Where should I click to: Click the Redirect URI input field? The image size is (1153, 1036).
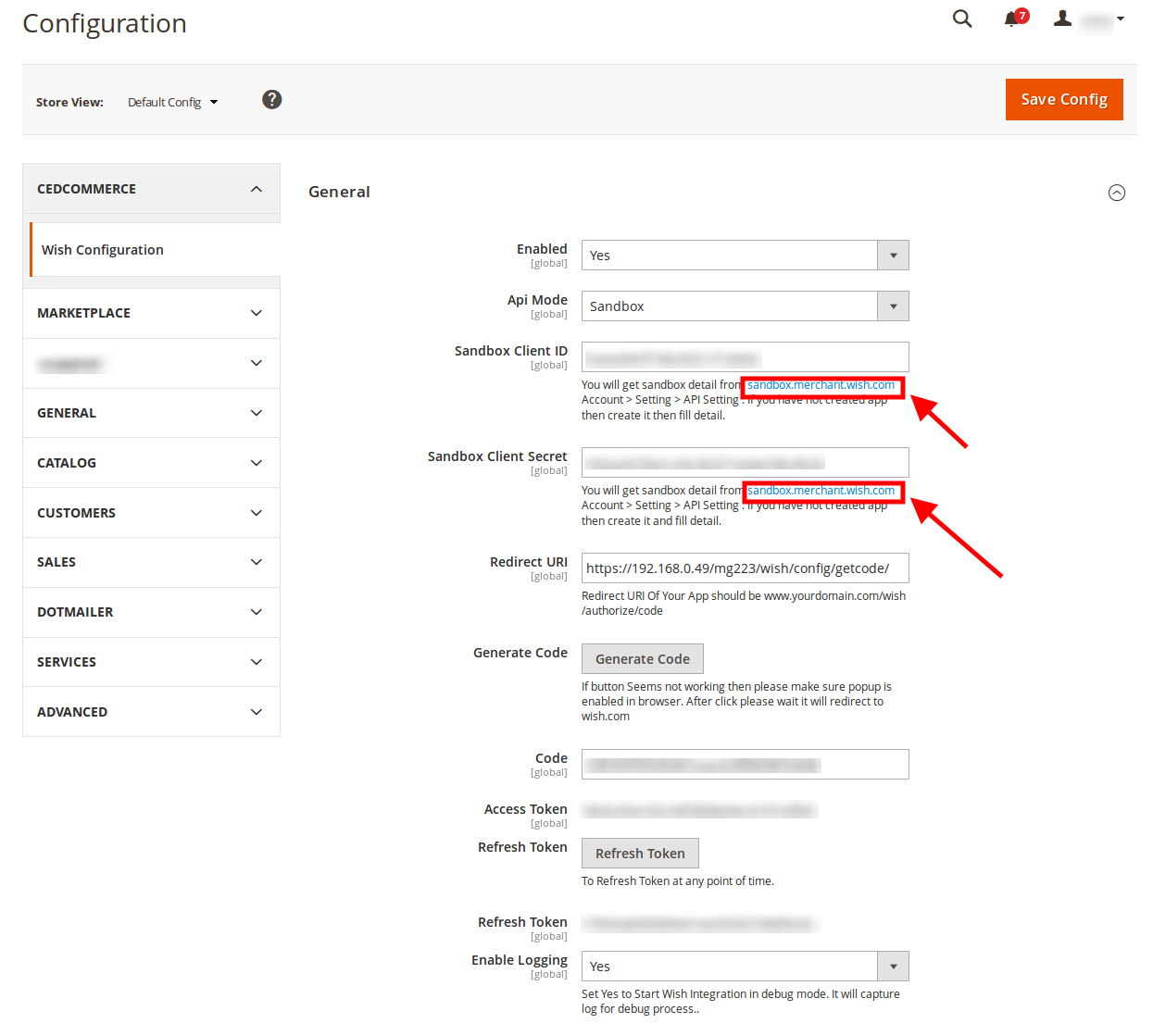(x=746, y=568)
